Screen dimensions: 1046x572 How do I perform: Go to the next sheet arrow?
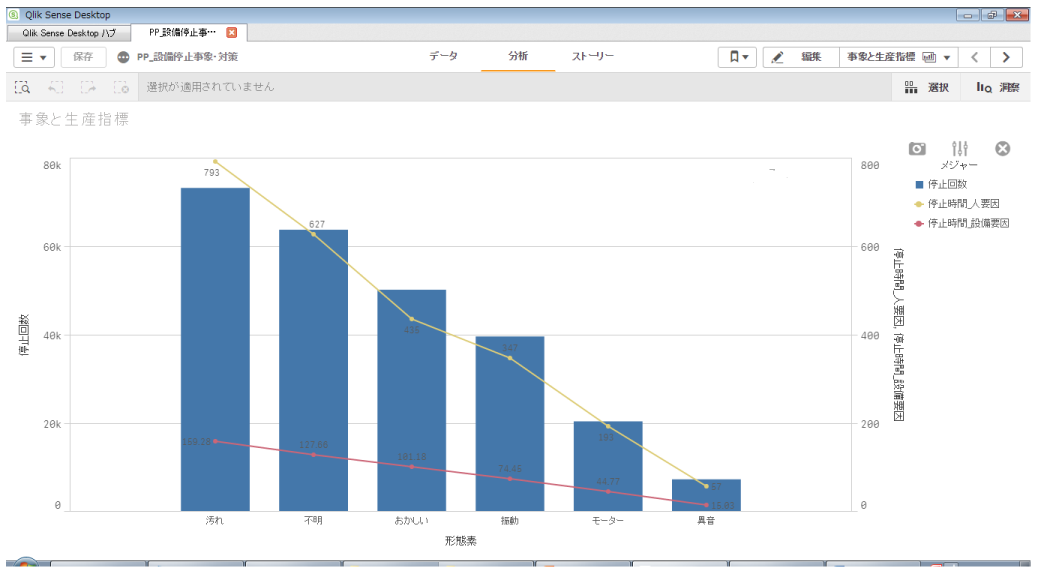1005,57
